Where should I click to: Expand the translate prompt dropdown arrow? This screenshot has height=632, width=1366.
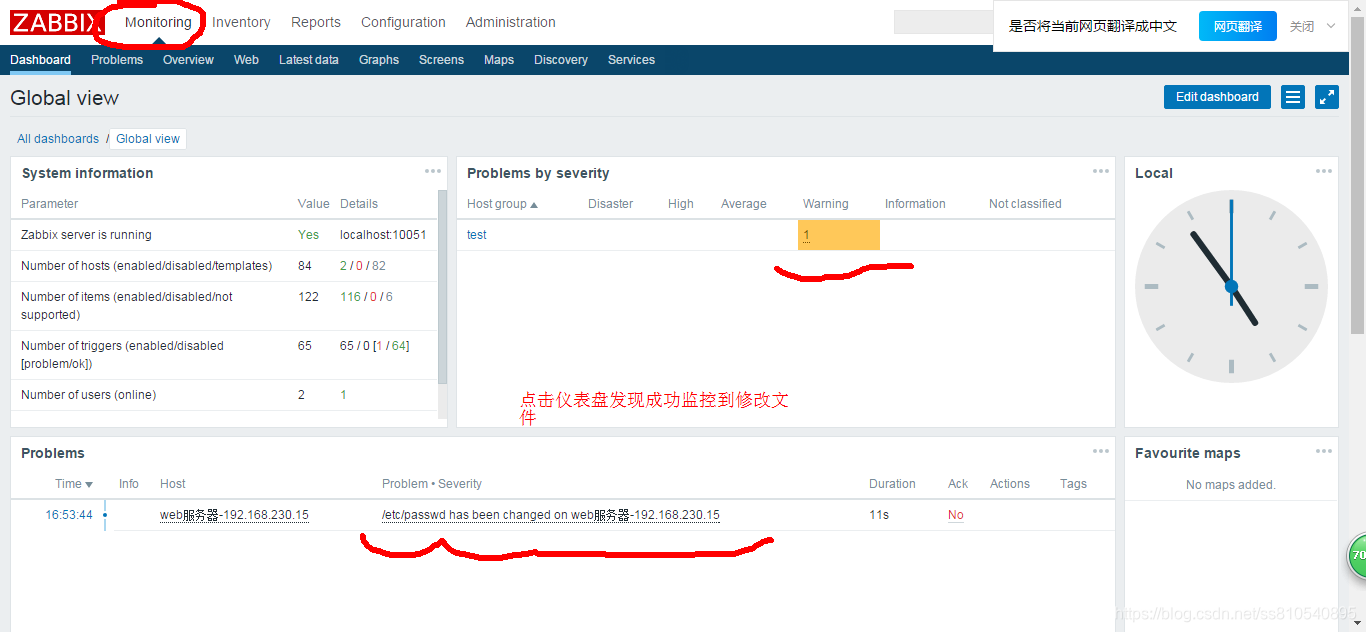(1331, 26)
